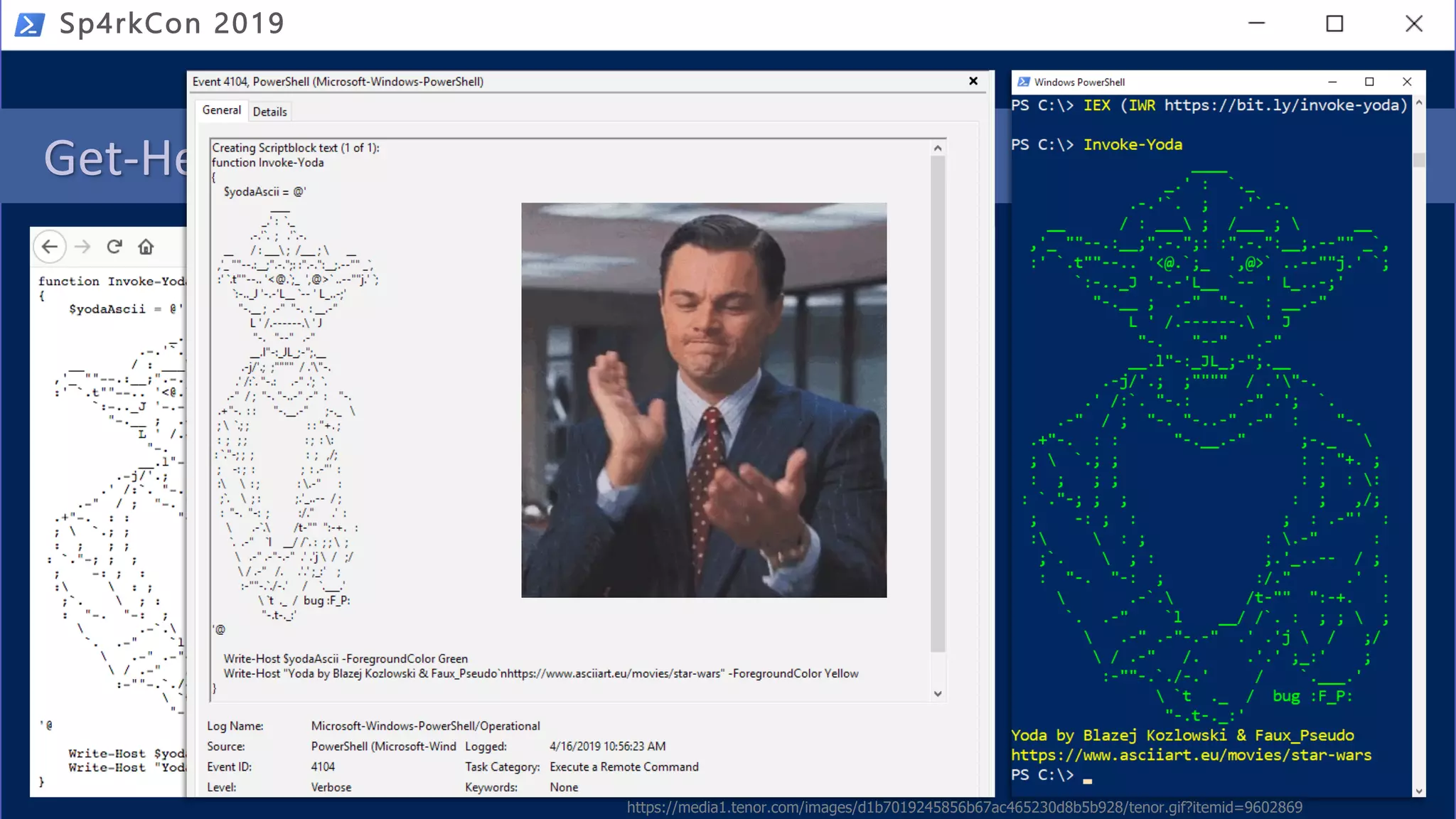This screenshot has height=819, width=1456.
Task: Click 'Yoda by Blazej Kozlowski & Faux_Pseudo' console text
Action: [1183, 735]
